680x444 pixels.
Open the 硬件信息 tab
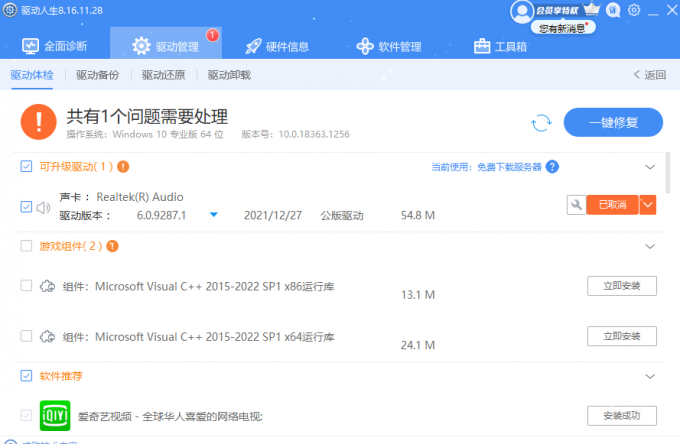point(277,46)
